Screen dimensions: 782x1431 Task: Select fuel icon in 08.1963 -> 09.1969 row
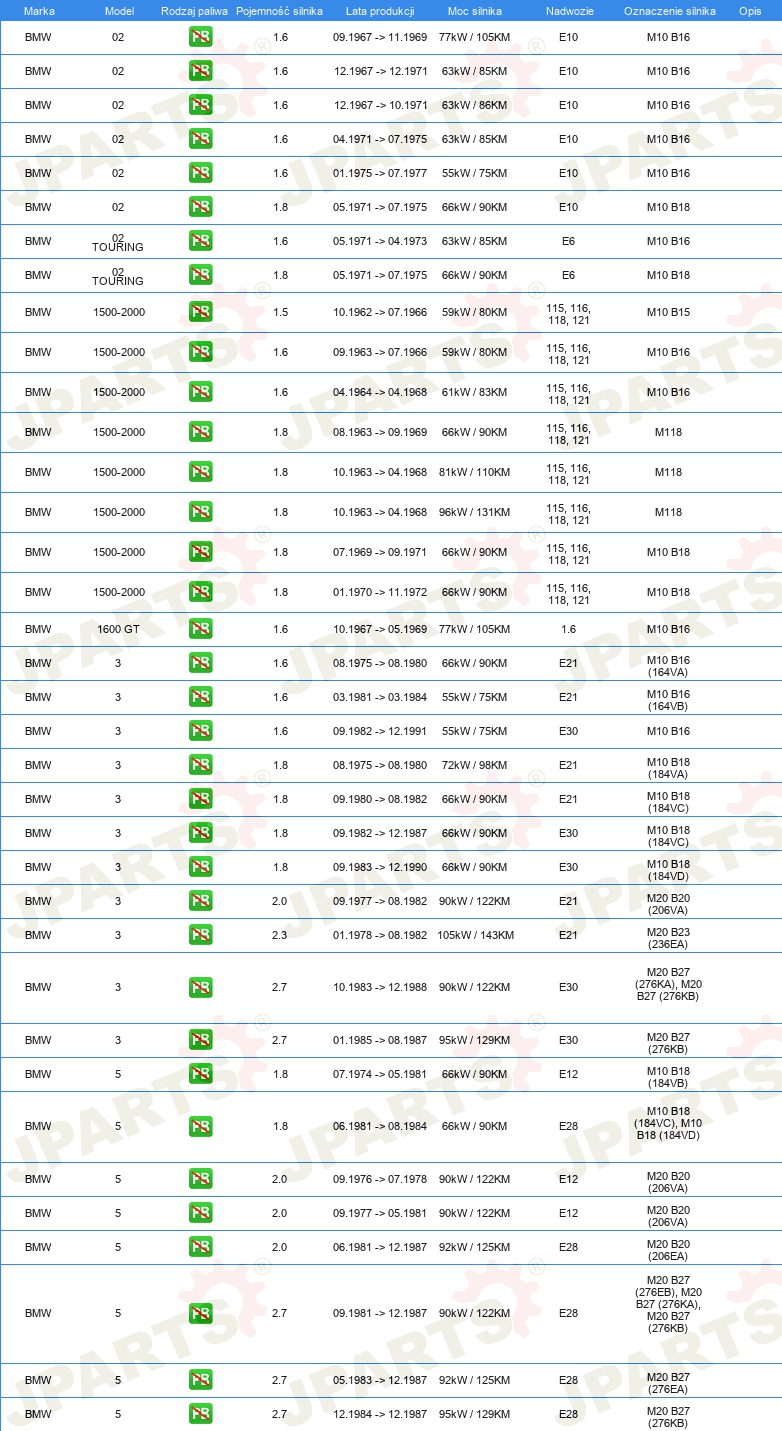pyautogui.click(x=200, y=432)
